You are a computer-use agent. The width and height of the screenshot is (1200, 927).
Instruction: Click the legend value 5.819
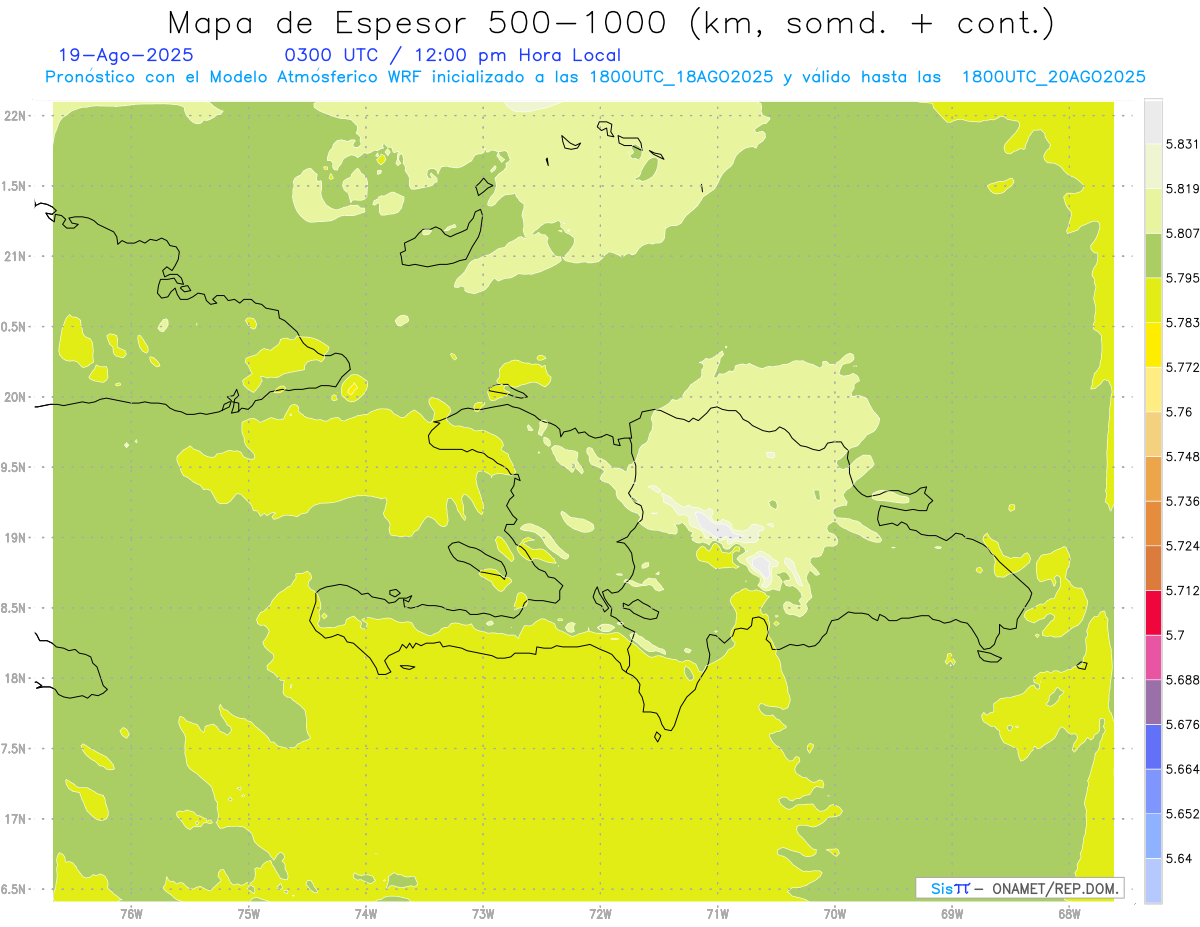coord(1182,189)
